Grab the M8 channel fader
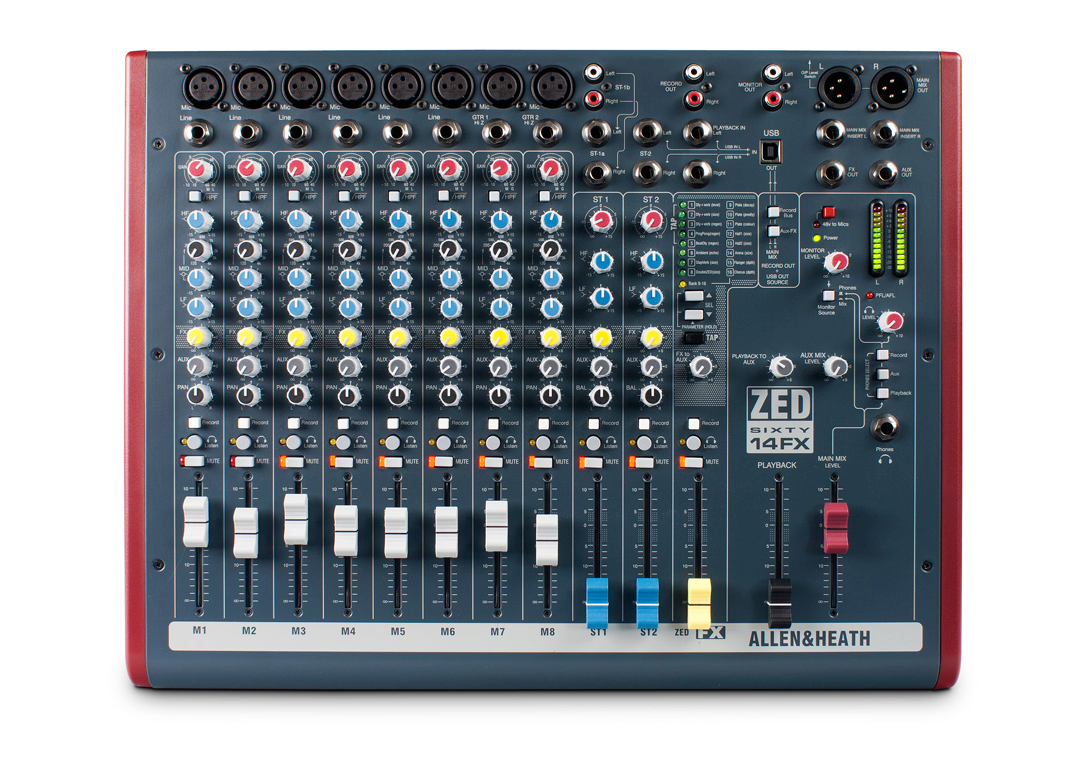 [x=547, y=540]
